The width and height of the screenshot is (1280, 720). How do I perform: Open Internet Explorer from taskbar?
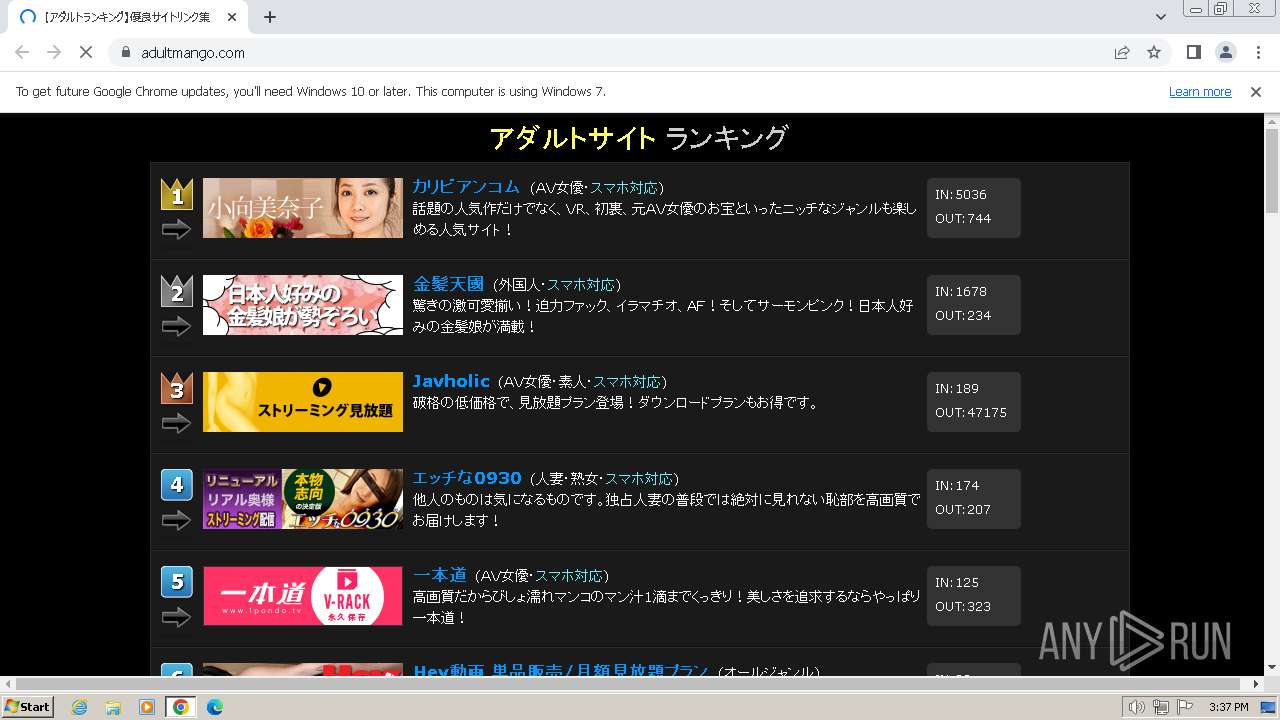79,707
